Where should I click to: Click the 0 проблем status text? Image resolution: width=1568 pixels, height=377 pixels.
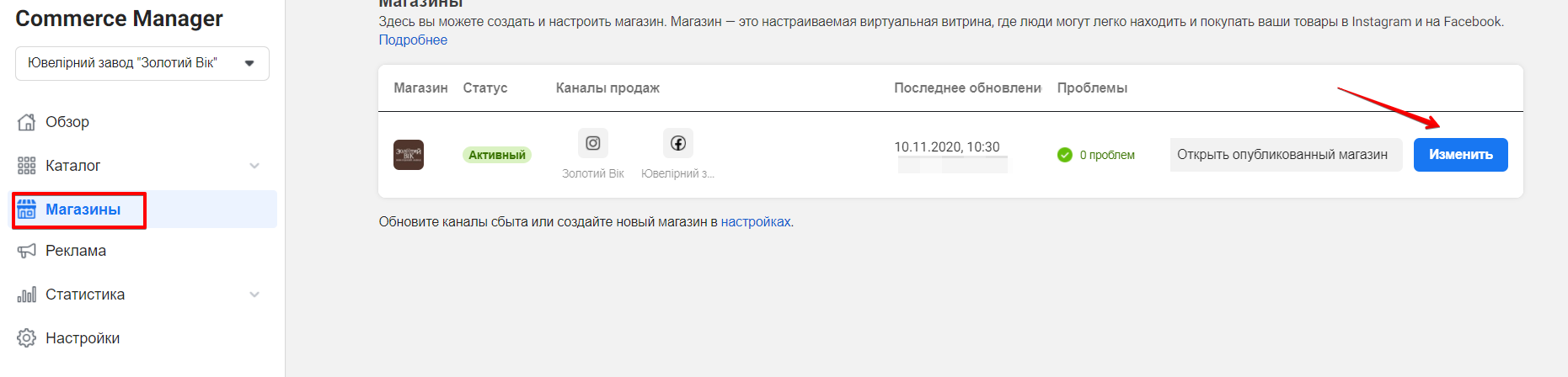(x=1107, y=155)
